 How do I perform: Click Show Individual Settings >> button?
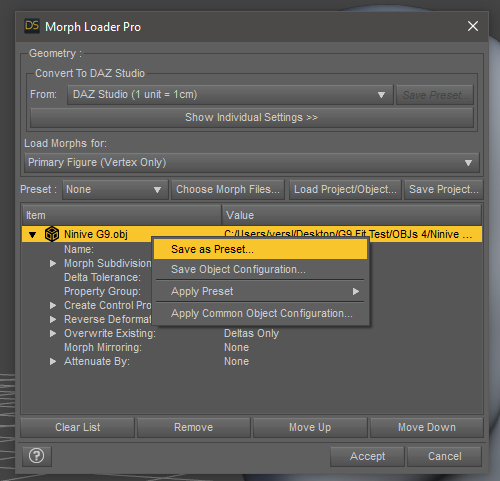tap(252, 117)
